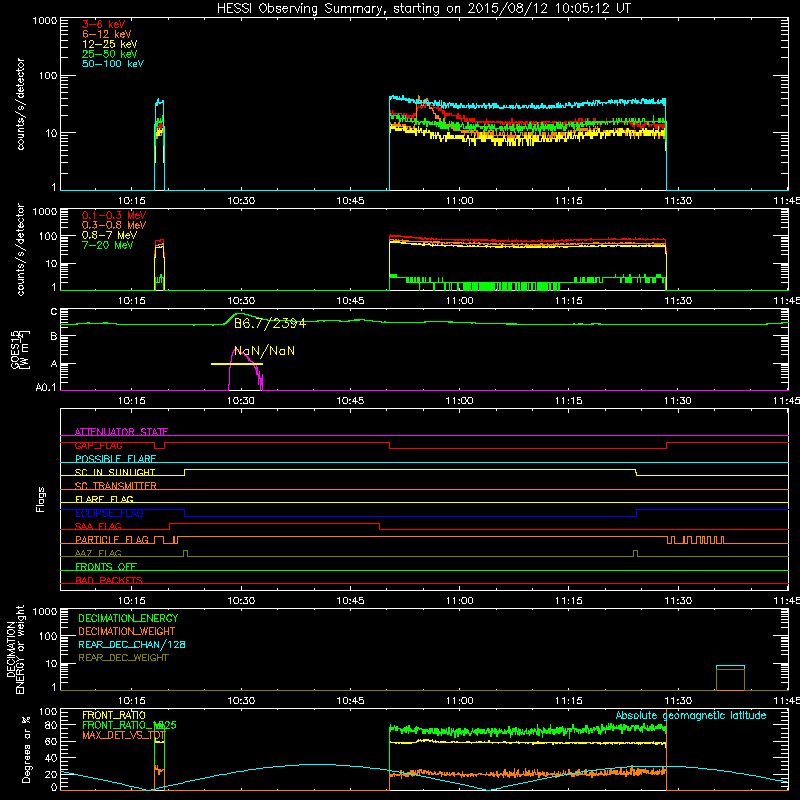This screenshot has height=800, width=800.
Task: Click the MAX_DET_VS_TOT legend label
Action: 123,735
